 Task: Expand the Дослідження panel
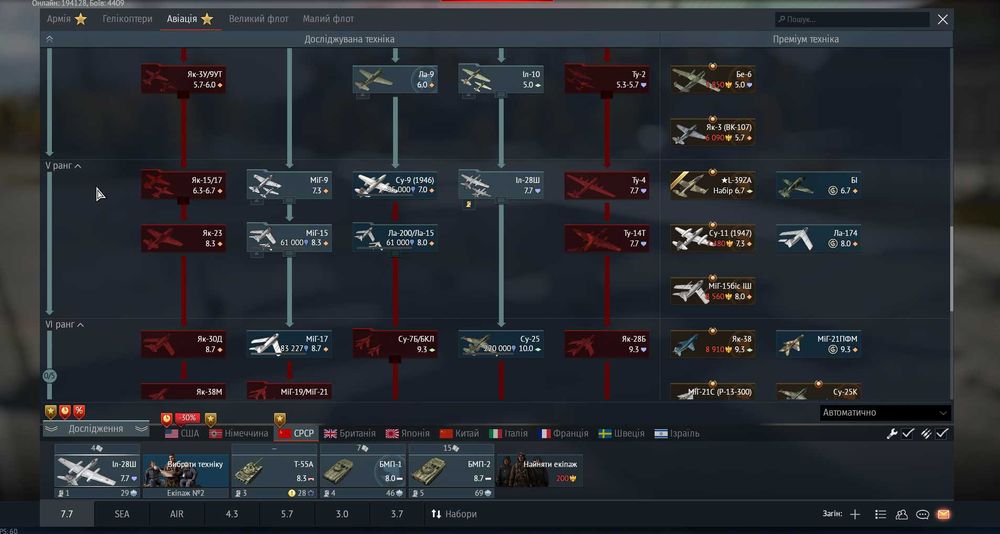(x=96, y=429)
